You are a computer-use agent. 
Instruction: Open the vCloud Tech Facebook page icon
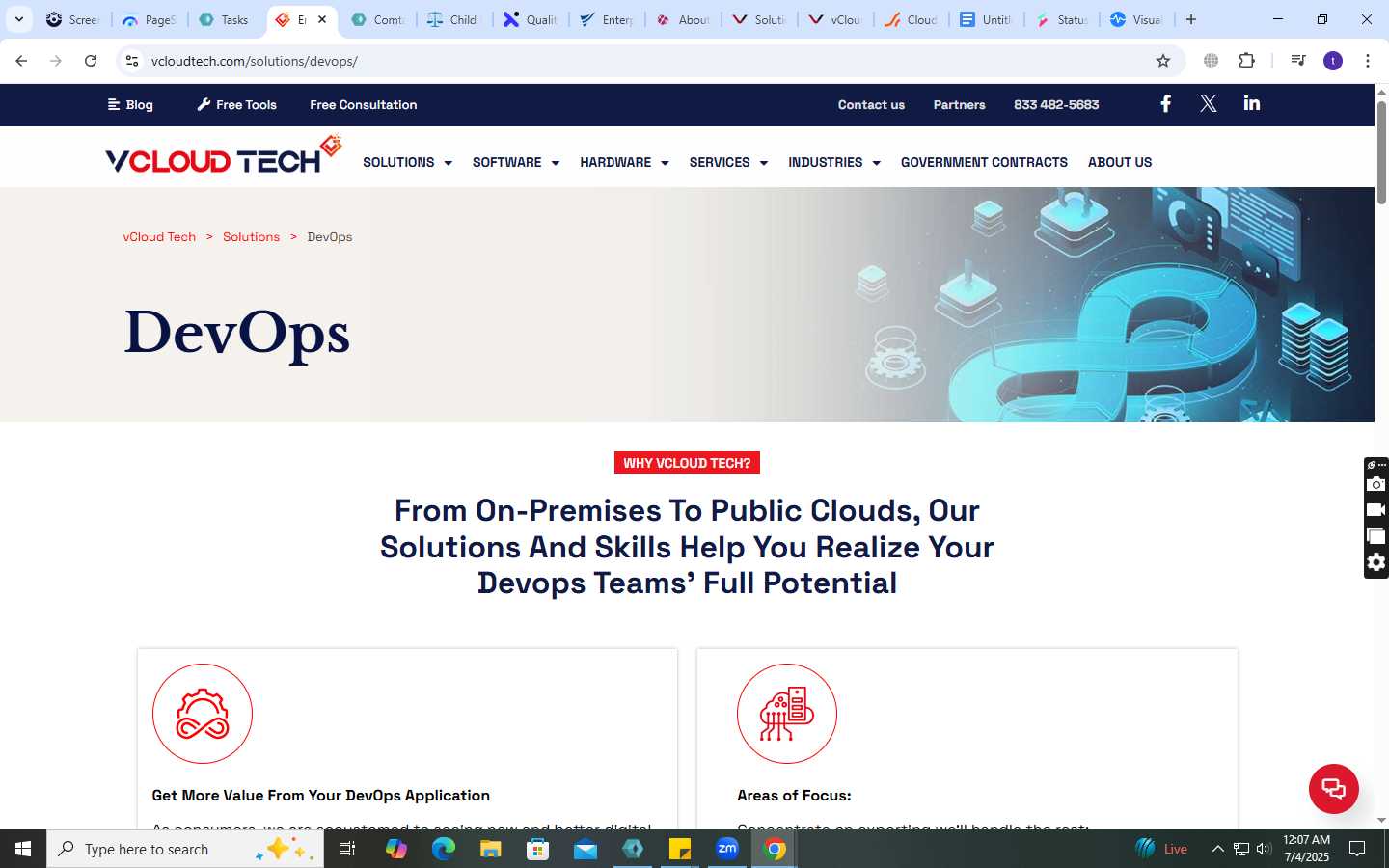pos(1165,104)
